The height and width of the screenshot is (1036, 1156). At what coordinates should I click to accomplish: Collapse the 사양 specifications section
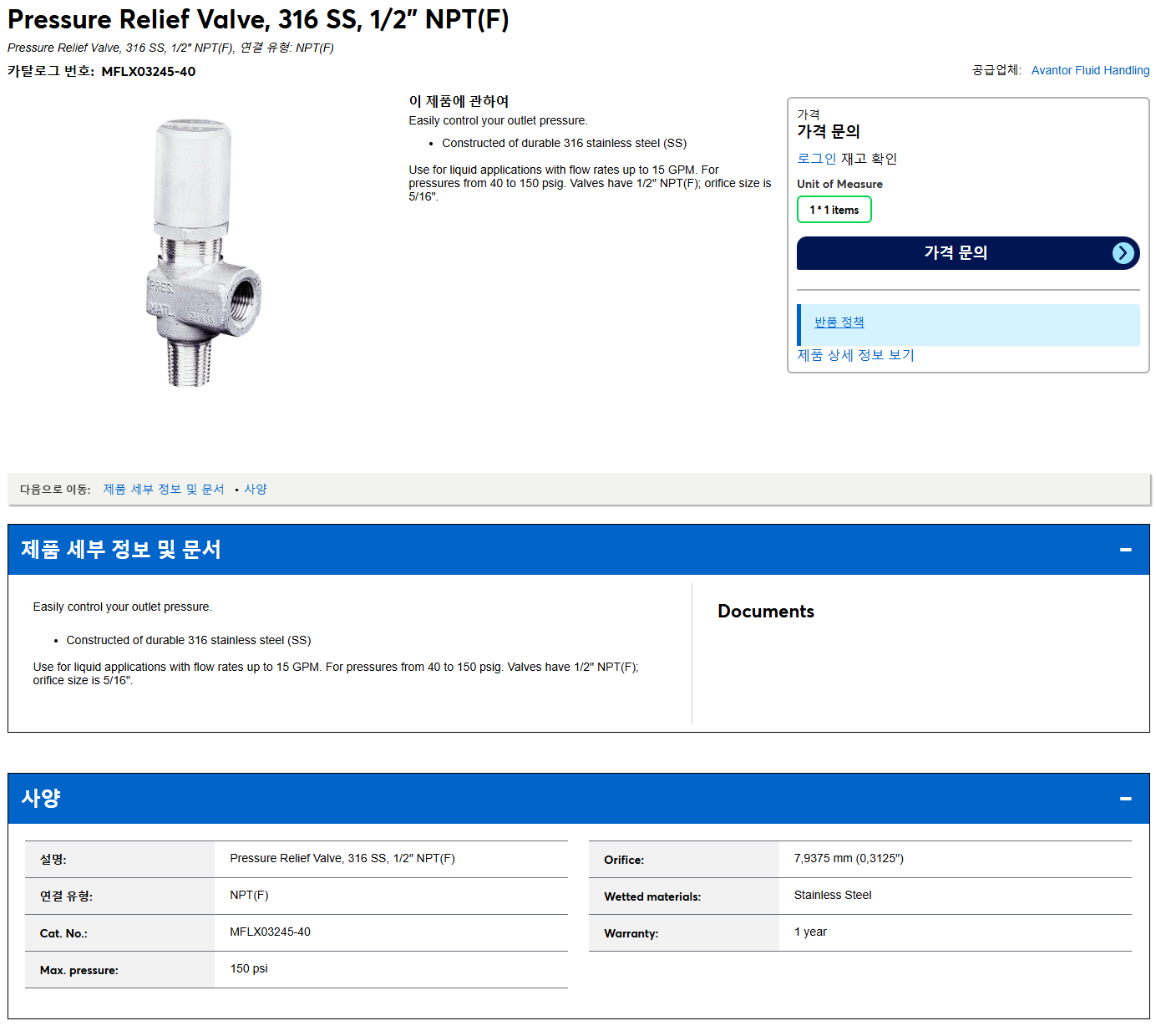(x=1125, y=799)
